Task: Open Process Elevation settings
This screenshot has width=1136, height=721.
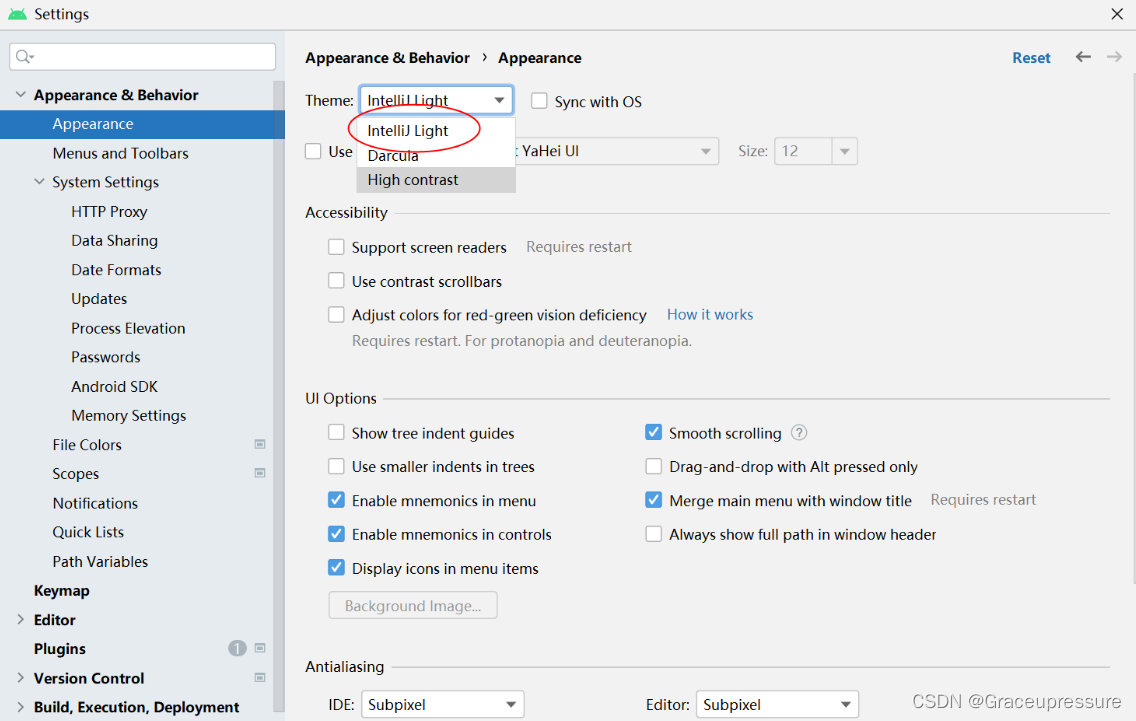Action: (x=128, y=328)
